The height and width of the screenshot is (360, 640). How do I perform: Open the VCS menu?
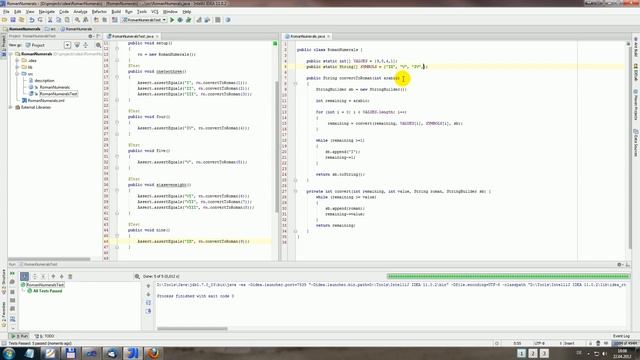[x=155, y=12]
